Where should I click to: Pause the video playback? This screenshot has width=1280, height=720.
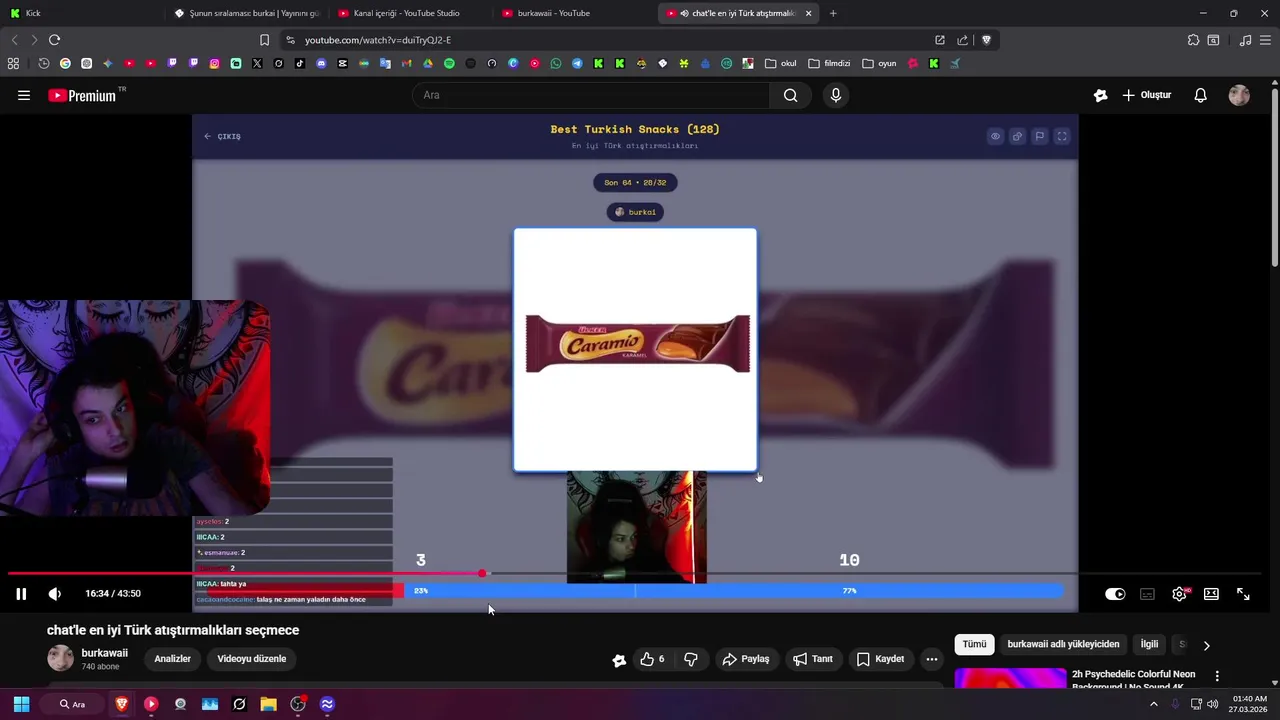pos(21,594)
